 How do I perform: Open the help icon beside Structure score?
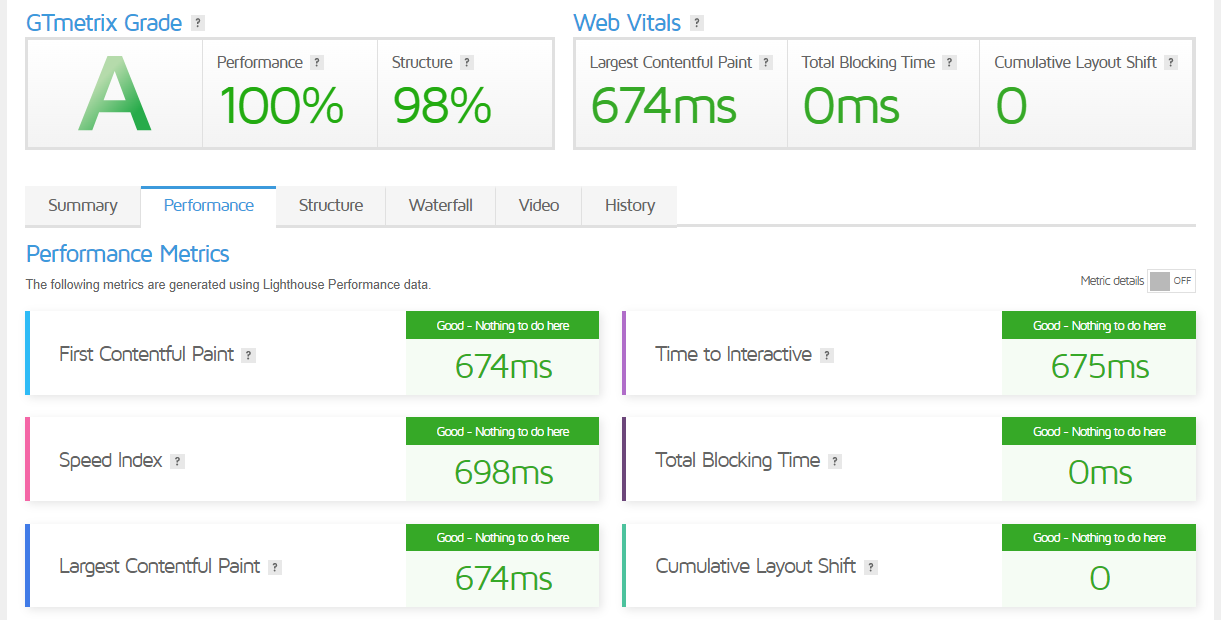[467, 62]
